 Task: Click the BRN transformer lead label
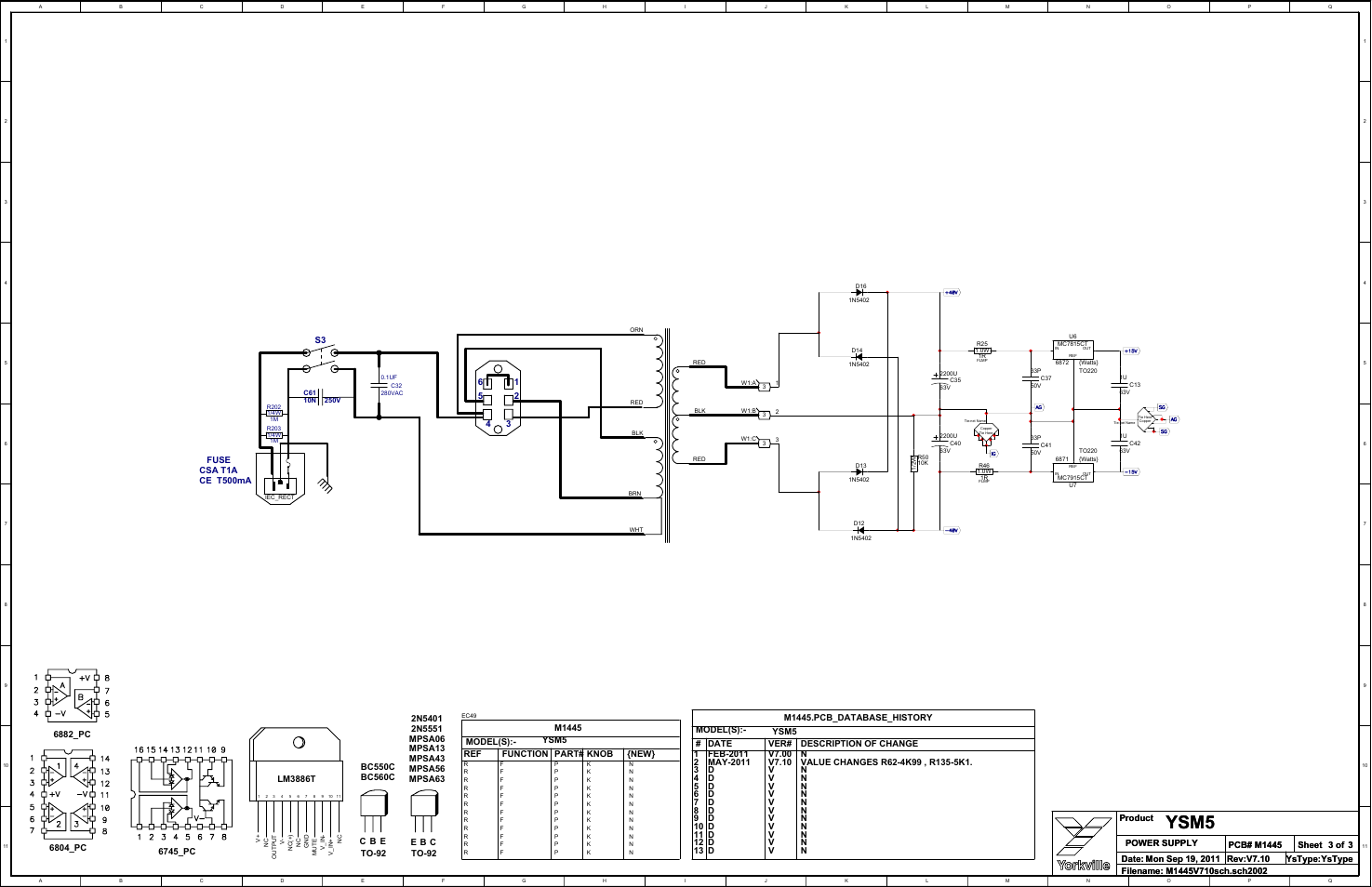(634, 494)
